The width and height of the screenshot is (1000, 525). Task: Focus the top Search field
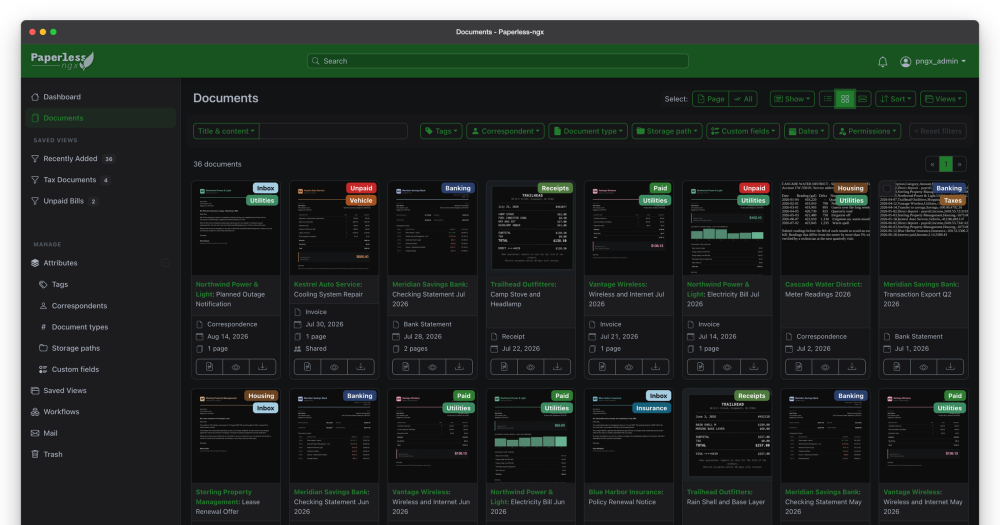click(497, 61)
